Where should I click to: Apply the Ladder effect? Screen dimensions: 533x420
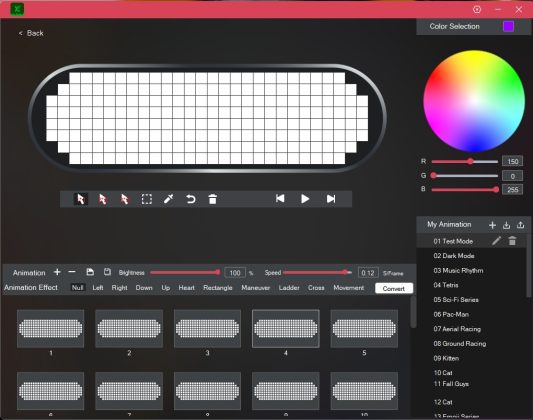289,287
